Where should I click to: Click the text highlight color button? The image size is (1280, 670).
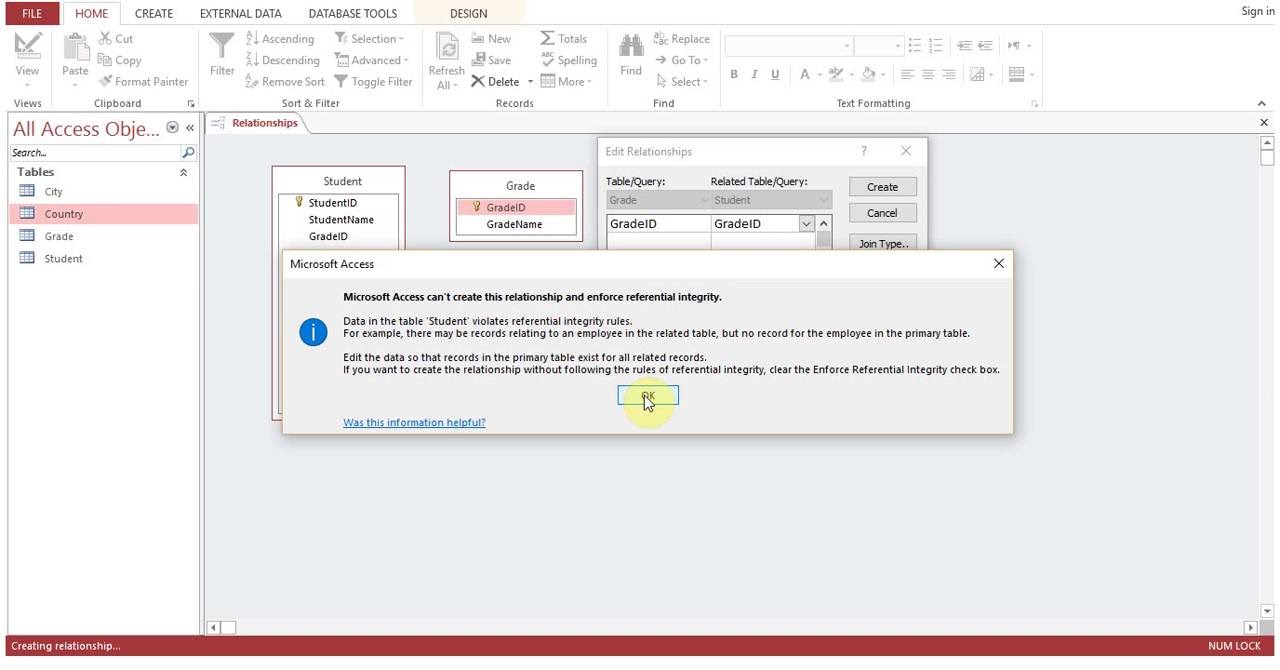tap(836, 74)
